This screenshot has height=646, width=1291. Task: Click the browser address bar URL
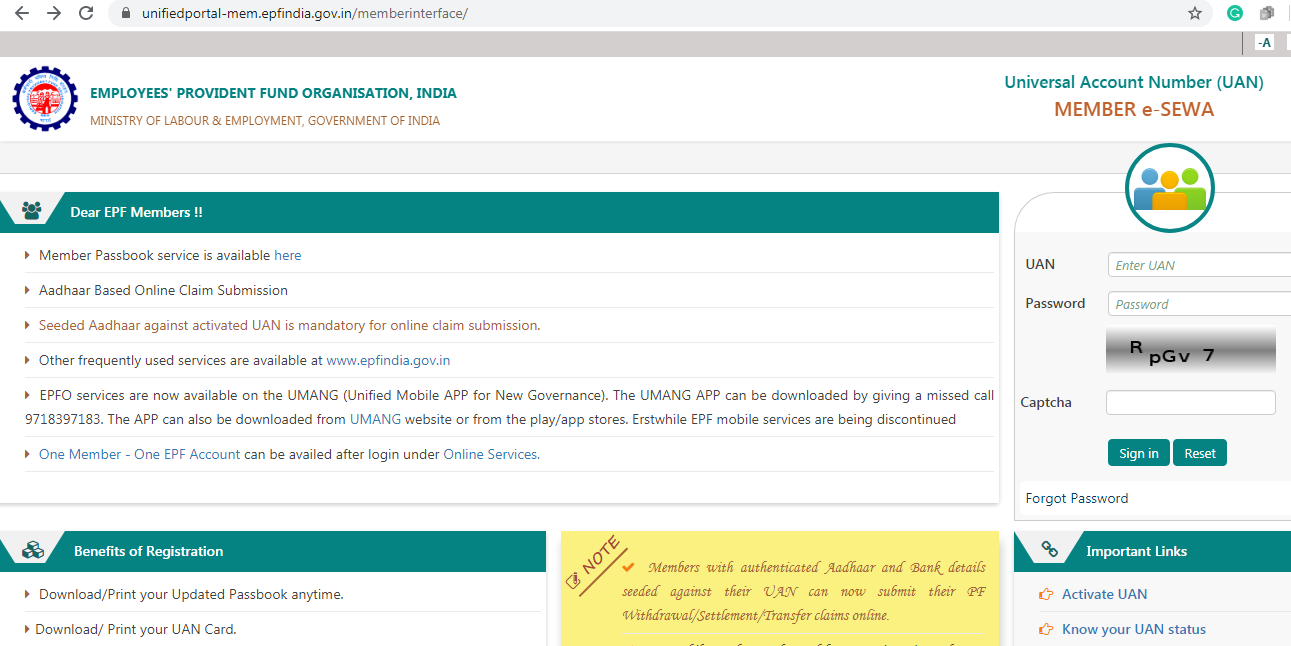click(304, 14)
